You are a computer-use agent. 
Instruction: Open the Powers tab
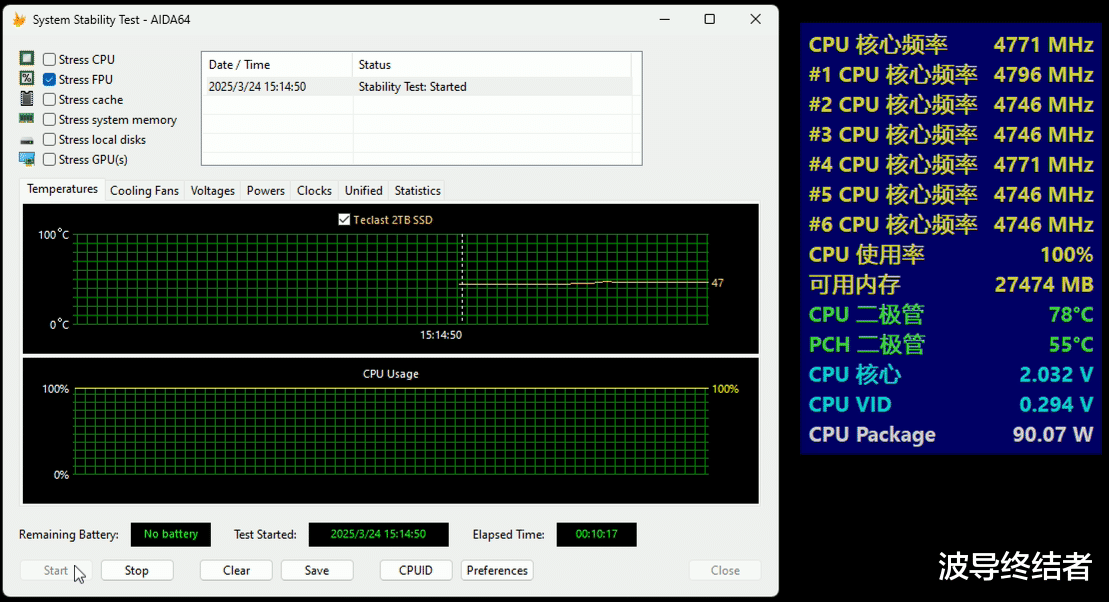[265, 190]
